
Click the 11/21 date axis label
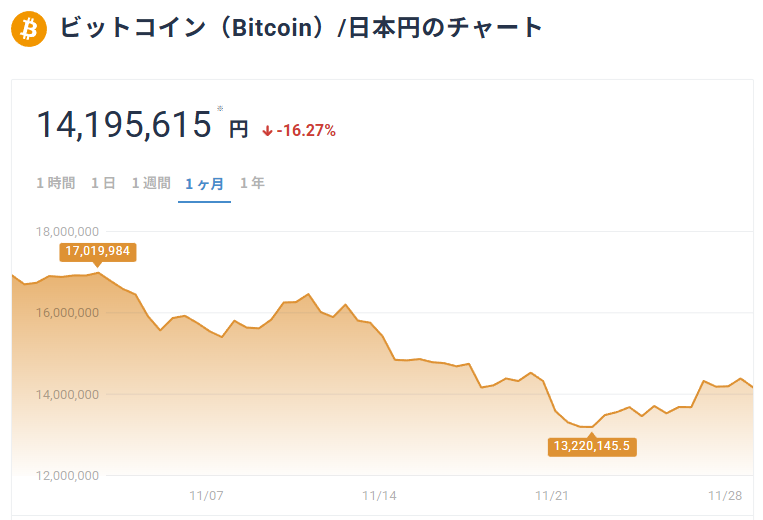pos(552,495)
